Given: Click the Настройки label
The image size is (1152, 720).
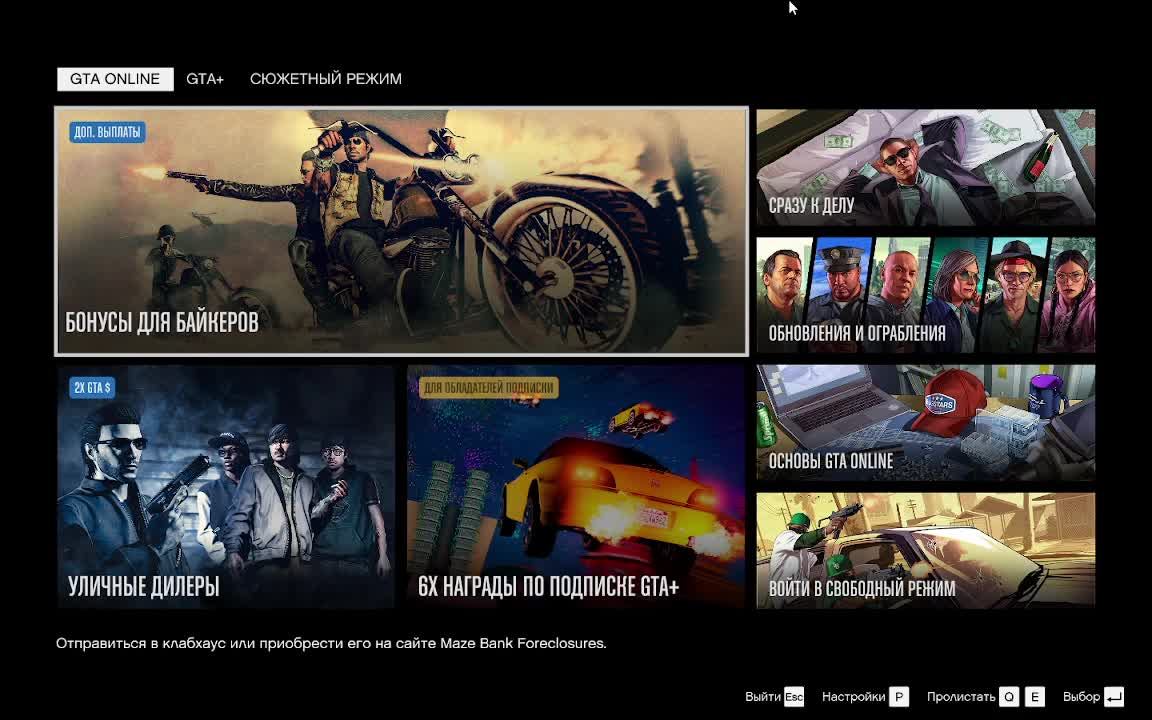Looking at the screenshot, I should tap(853, 696).
